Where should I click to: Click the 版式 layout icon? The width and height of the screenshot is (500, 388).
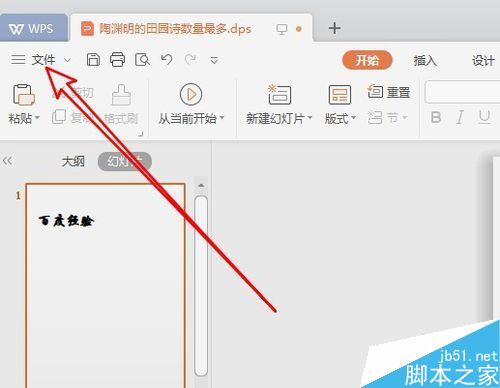click(x=340, y=95)
